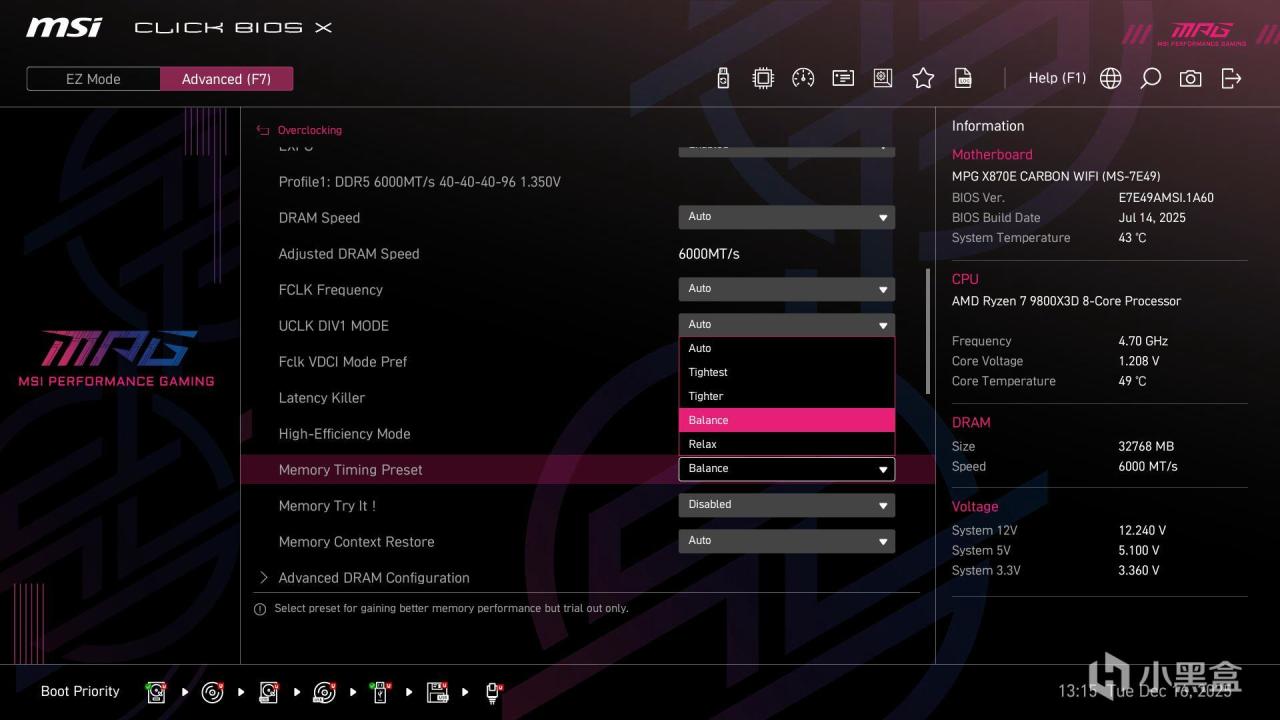Screen dimensions: 1280x720
Task: Click the System 5V value 5.100 V
Action: point(1139,550)
